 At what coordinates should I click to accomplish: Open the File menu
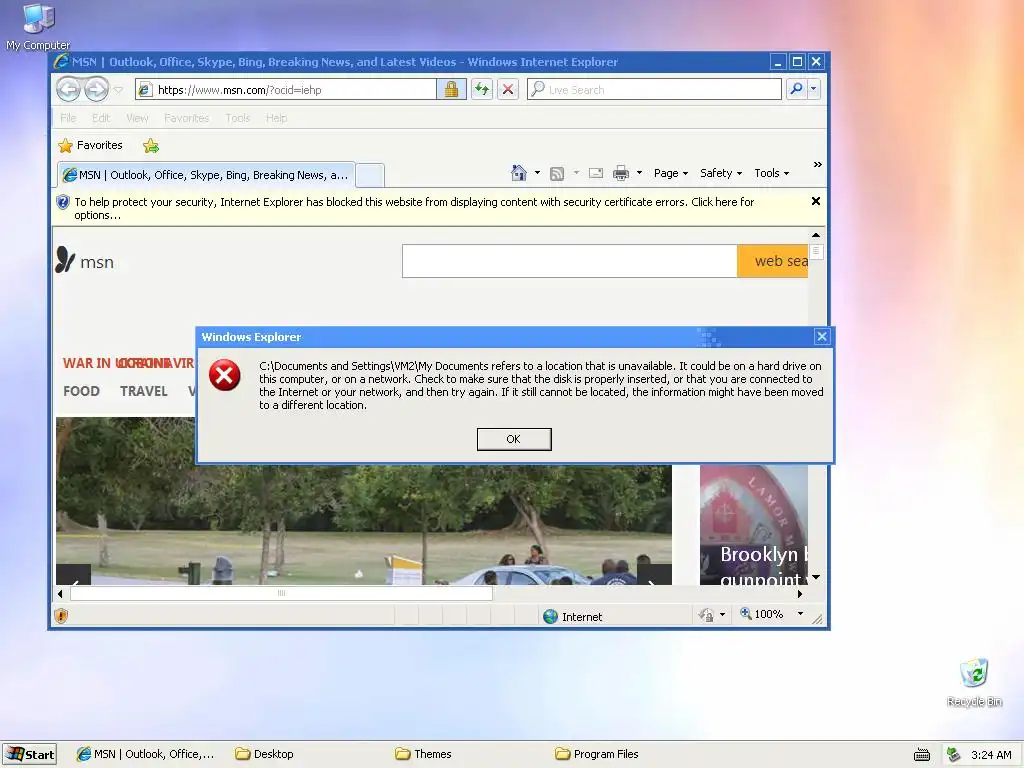tap(68, 118)
